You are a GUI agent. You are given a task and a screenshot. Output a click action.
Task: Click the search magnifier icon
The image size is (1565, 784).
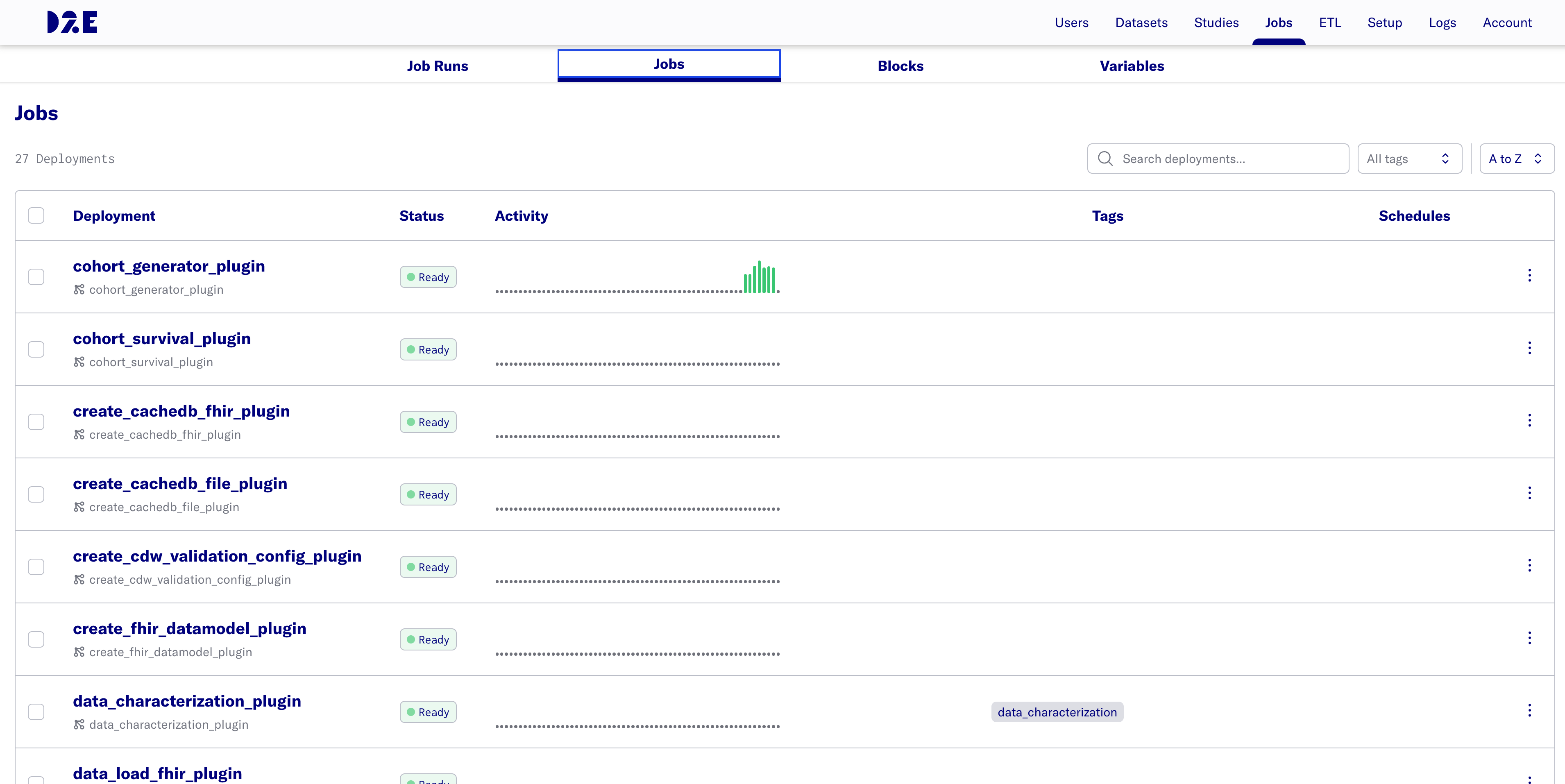(1105, 159)
